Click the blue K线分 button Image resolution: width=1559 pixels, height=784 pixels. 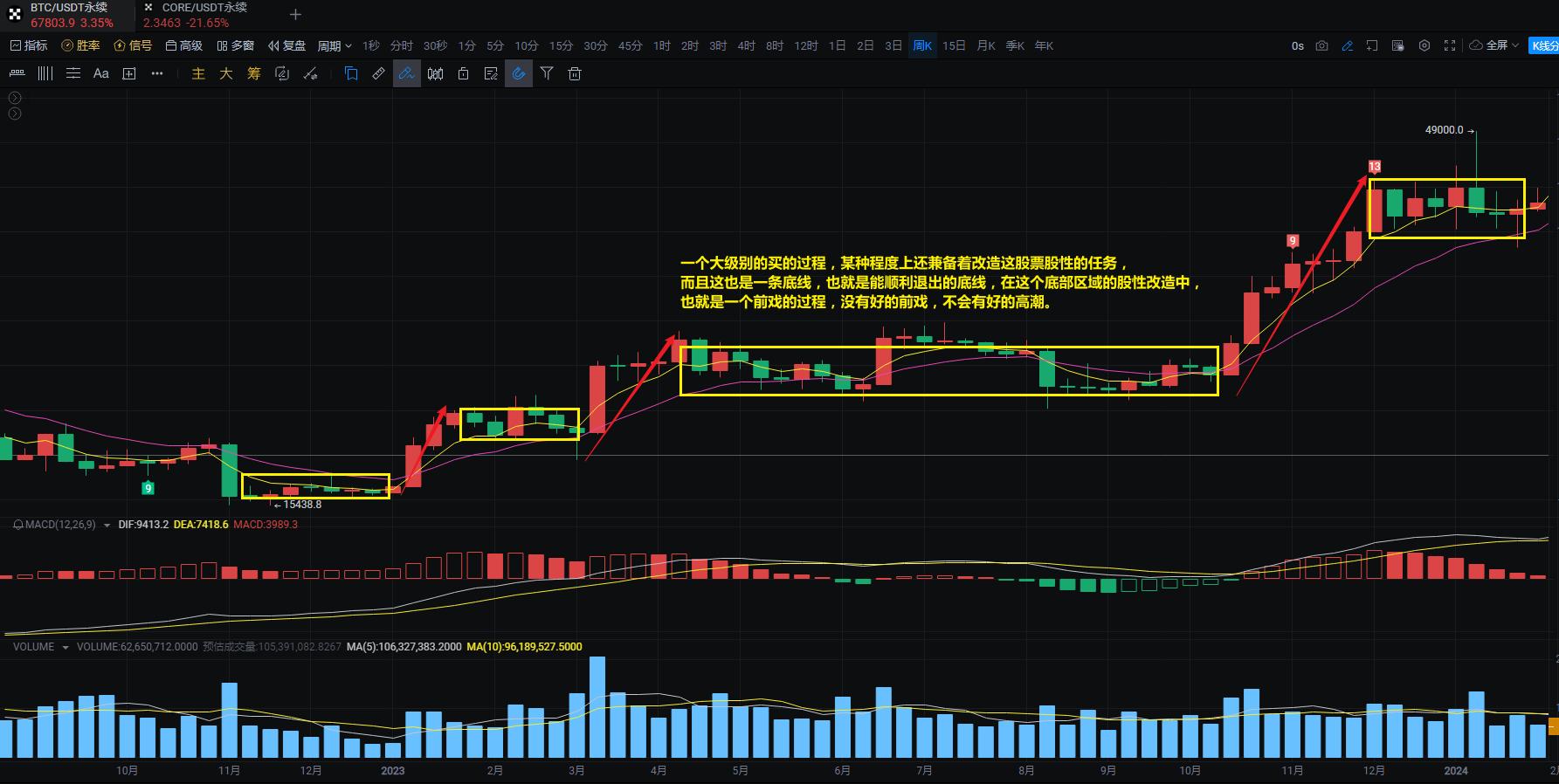pos(1543,45)
